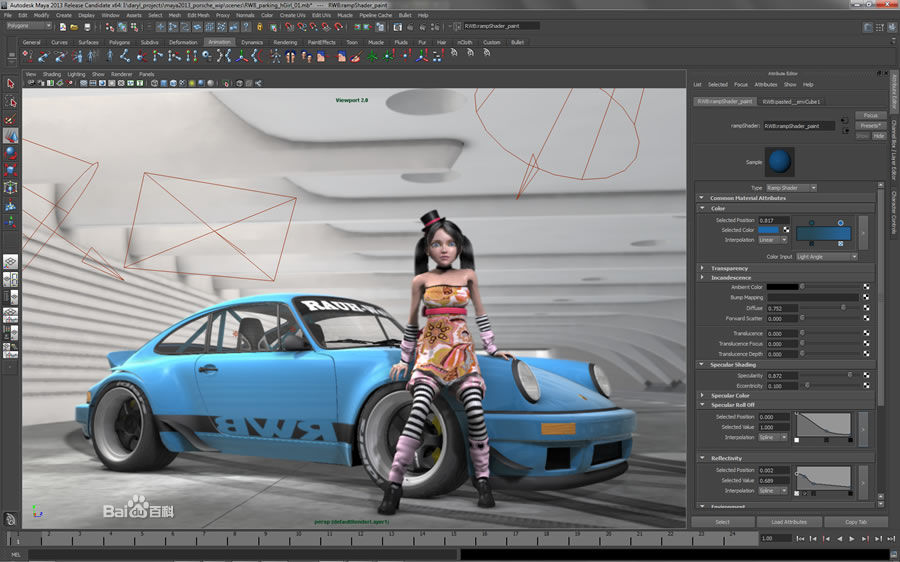Viewport: 900px width, 562px height.
Task: Collapse the Specular Shading section
Action: [701, 365]
